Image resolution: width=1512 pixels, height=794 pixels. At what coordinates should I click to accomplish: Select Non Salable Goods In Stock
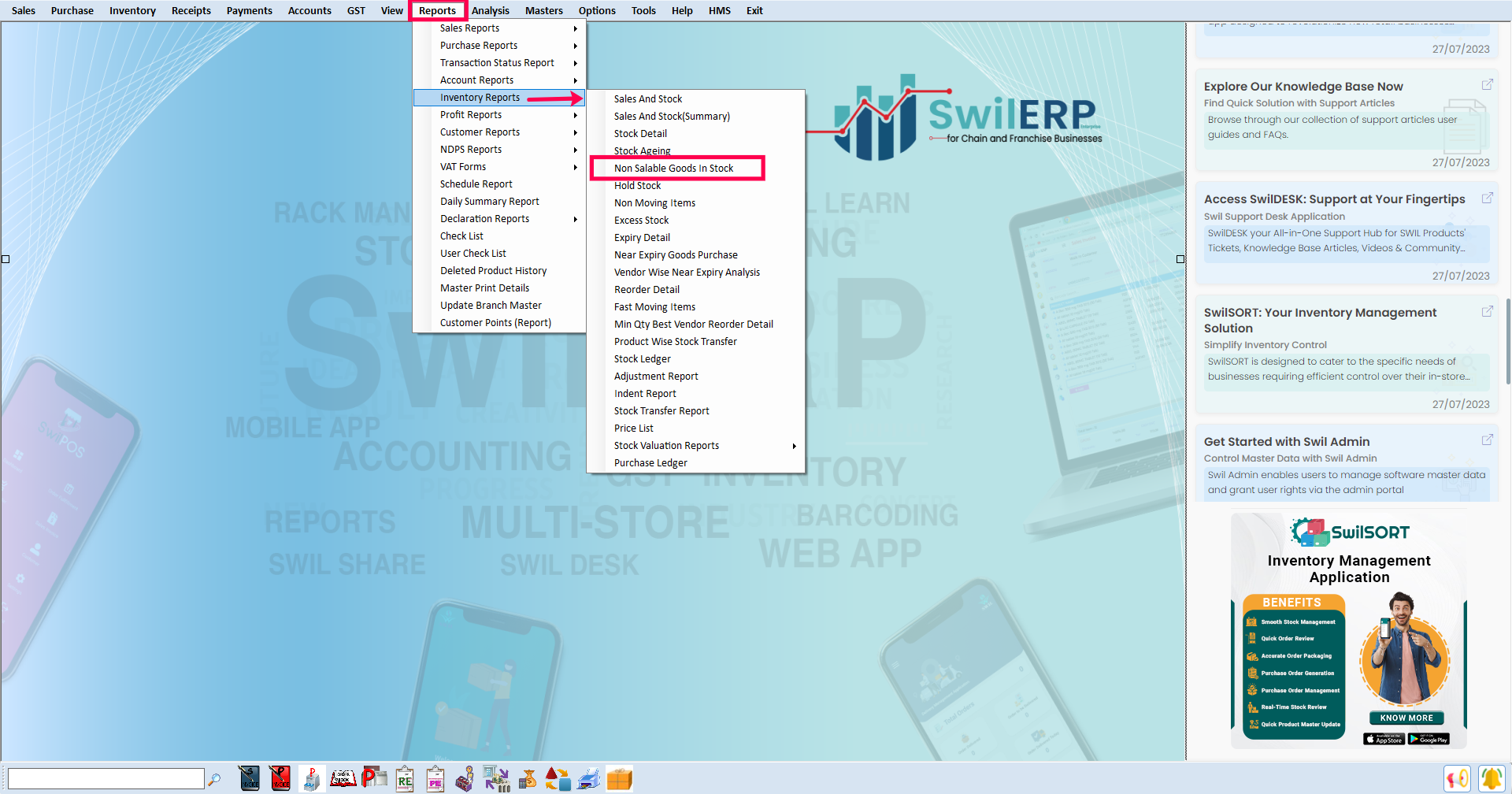point(696,169)
